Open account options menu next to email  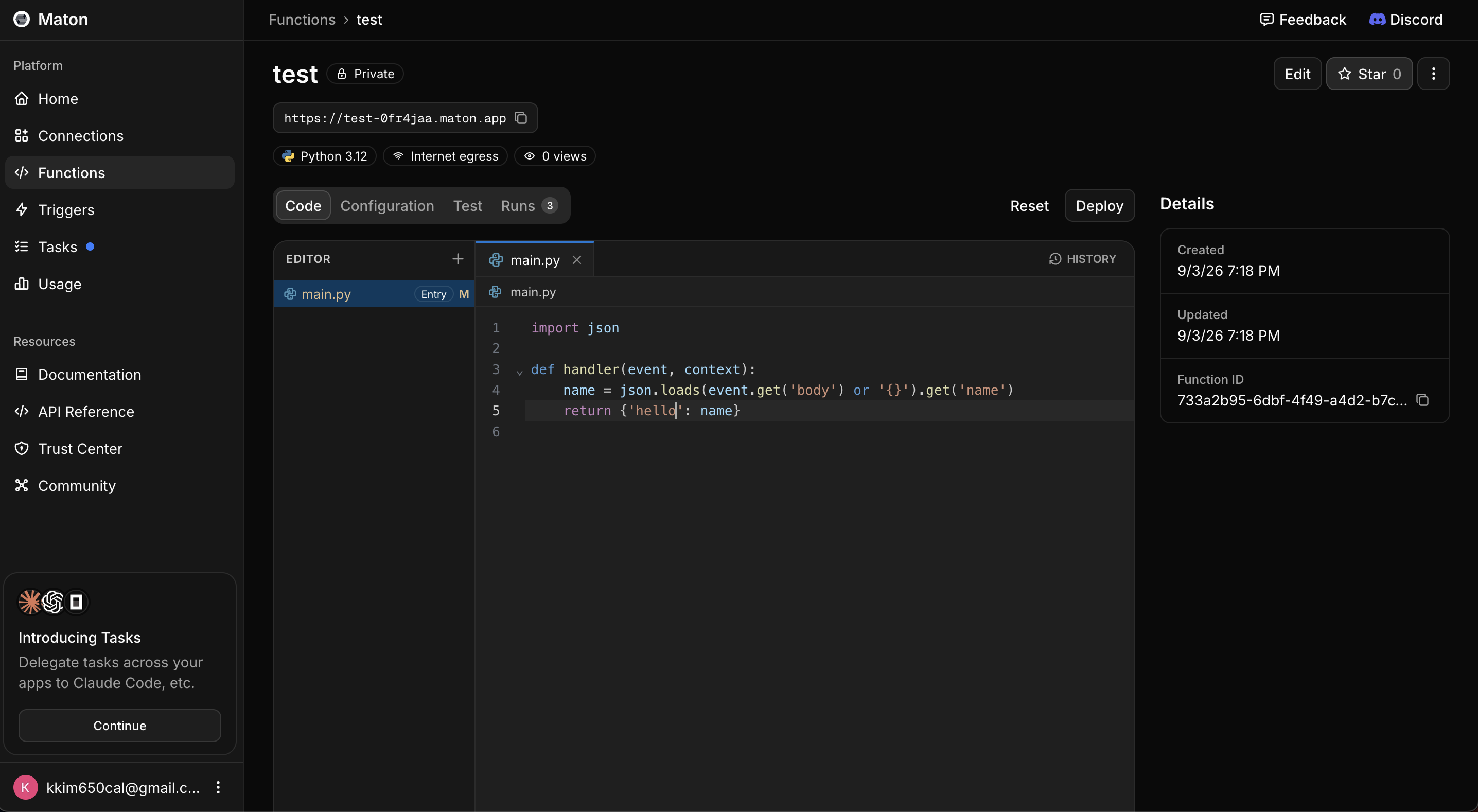click(218, 787)
